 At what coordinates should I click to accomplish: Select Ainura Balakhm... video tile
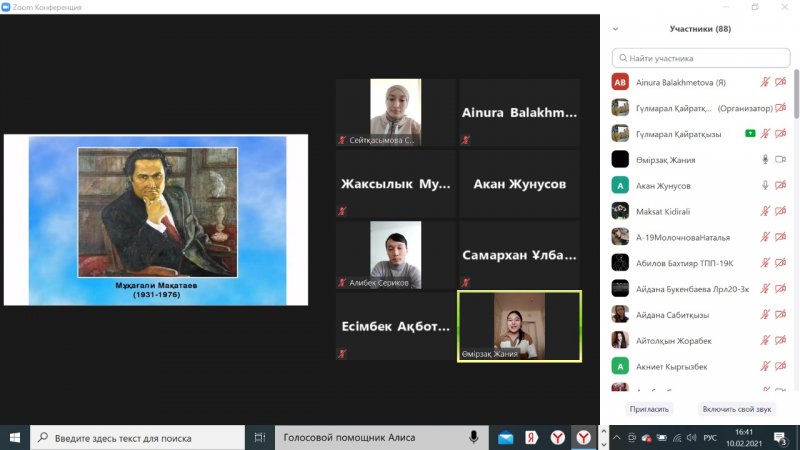tap(519, 112)
